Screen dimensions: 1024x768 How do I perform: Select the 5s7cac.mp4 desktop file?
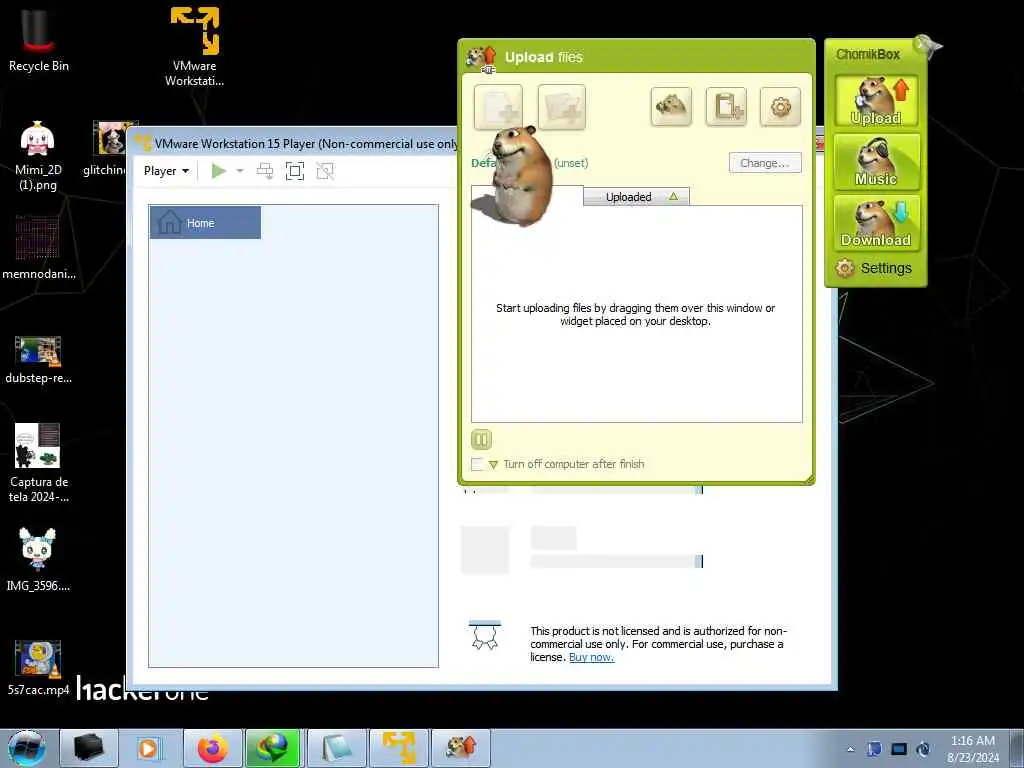[x=39, y=667]
